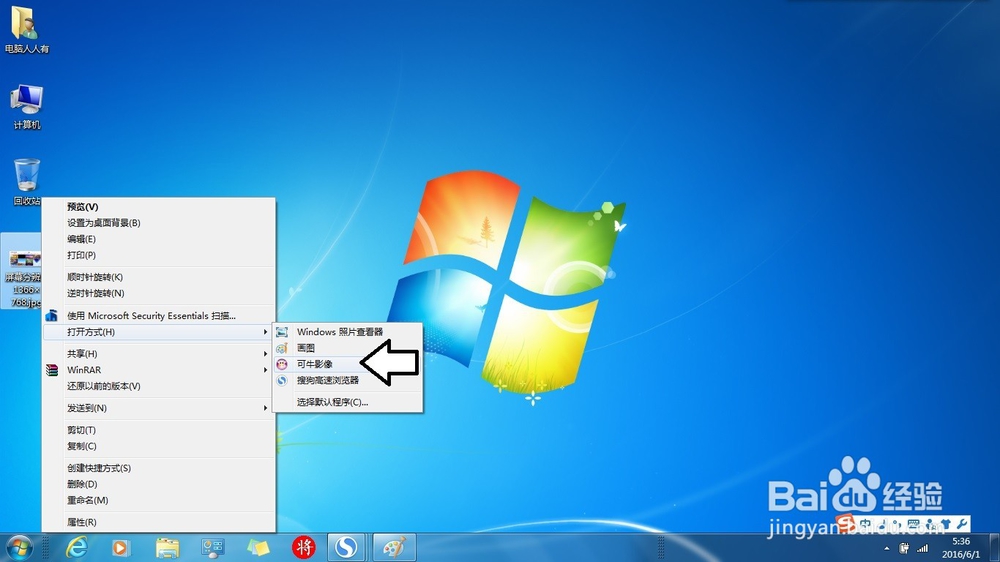
Task: Open the shirt skin icon on IME bar
Action: [x=946, y=525]
